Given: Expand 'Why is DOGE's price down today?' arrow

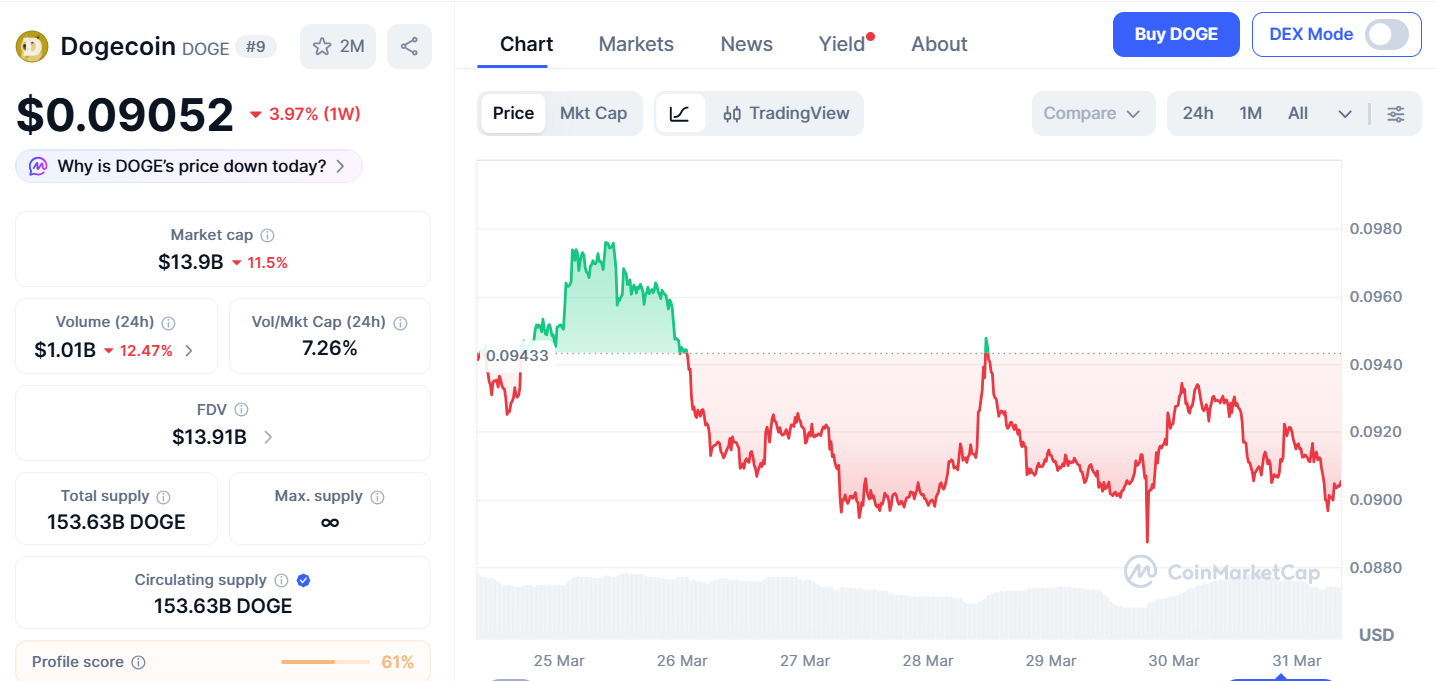Looking at the screenshot, I should click(340, 166).
